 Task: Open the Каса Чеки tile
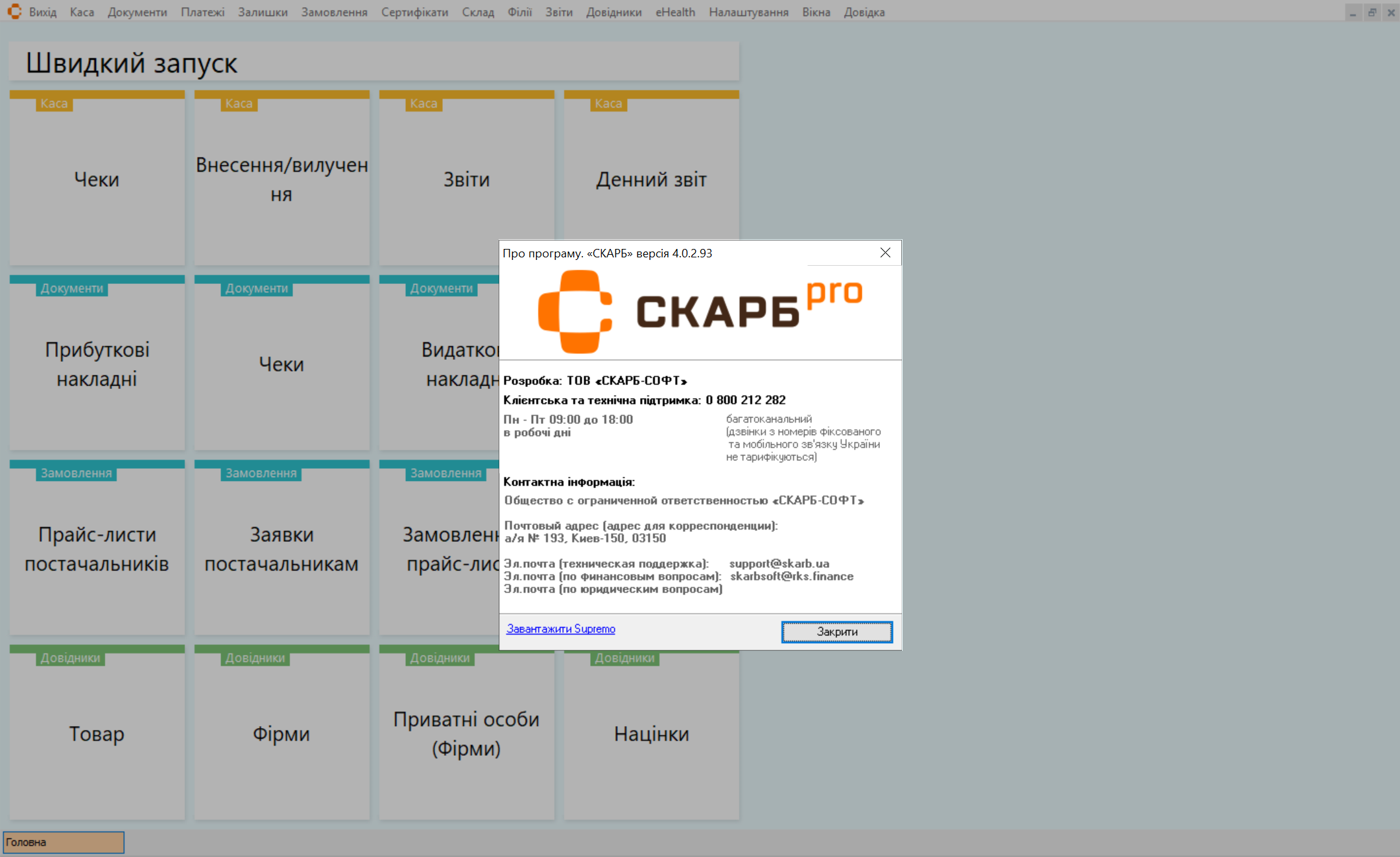pos(97,179)
